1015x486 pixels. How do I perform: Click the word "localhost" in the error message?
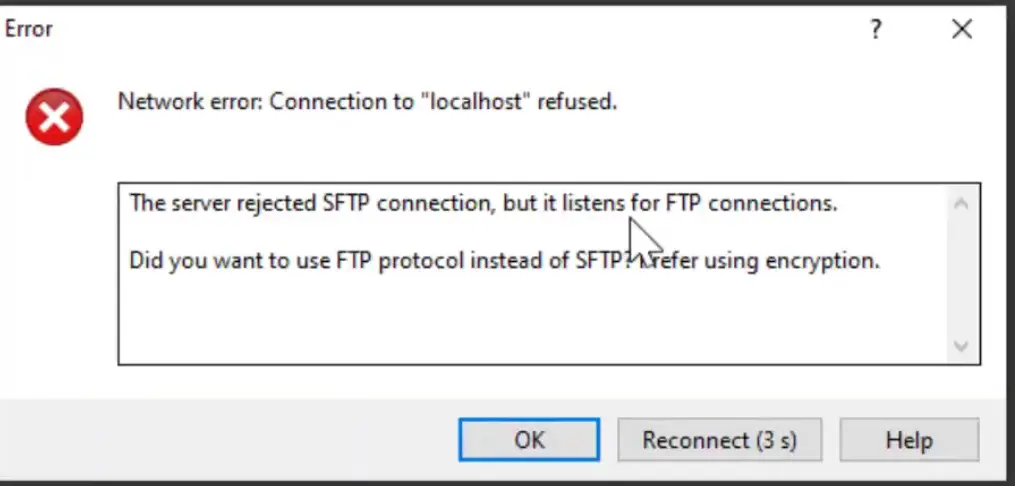(476, 102)
